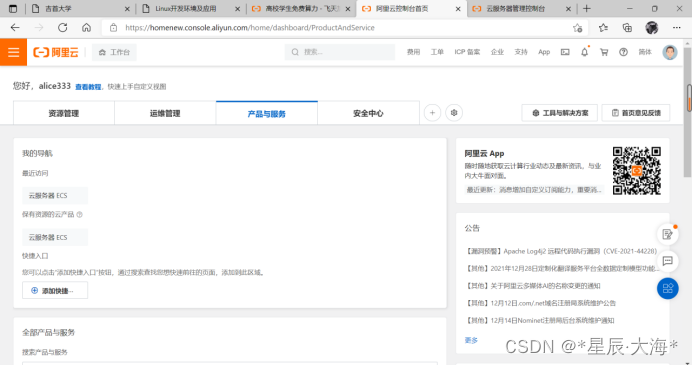This screenshot has width=693, height=365.
Task: Open the 2021年12月28日 translation service notice
Action: 562,268
